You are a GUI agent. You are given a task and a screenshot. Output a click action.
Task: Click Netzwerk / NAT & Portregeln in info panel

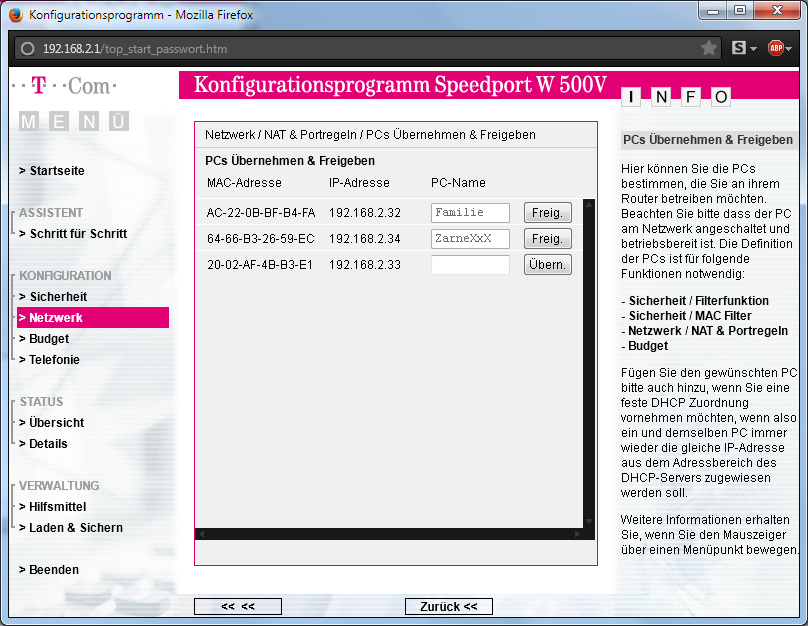(708, 331)
